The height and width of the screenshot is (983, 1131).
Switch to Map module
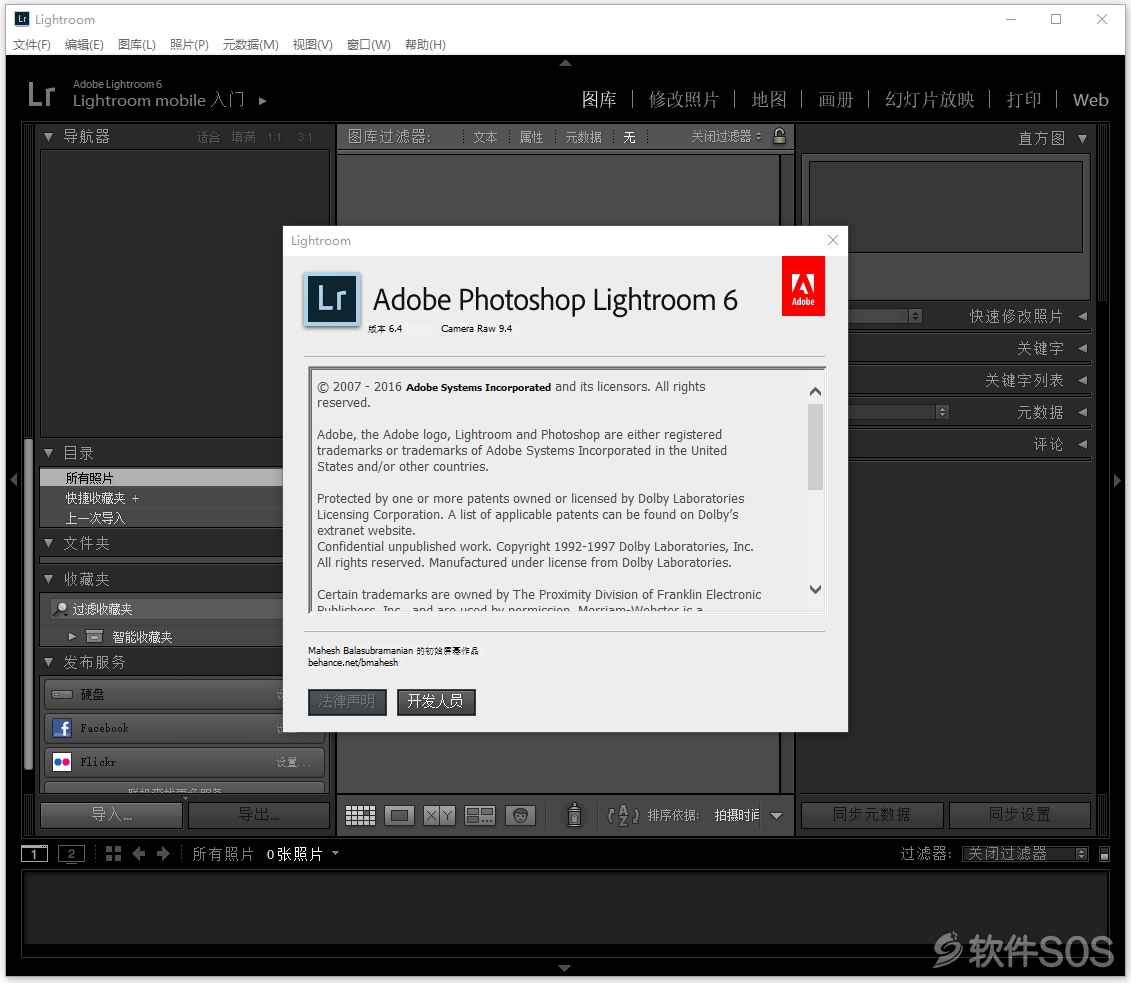768,100
